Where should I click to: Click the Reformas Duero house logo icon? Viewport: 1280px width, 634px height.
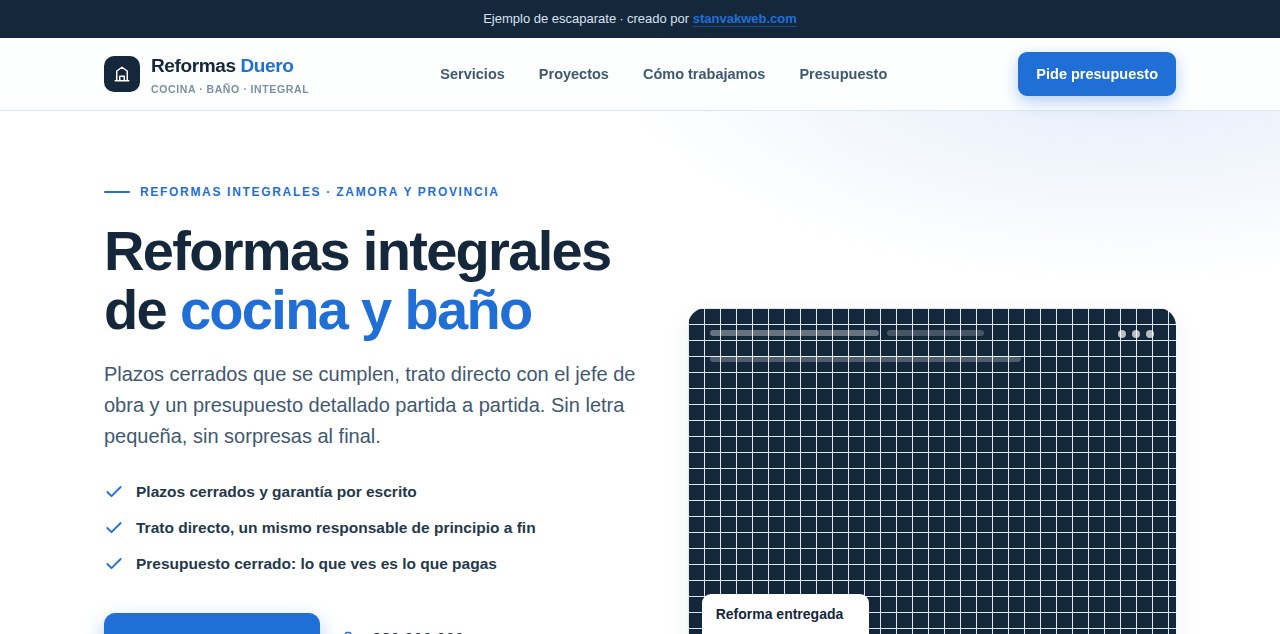tap(122, 74)
